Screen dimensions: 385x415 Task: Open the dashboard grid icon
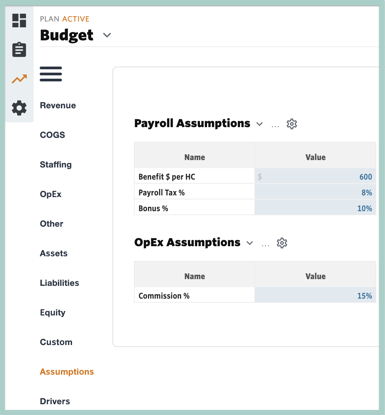[19, 20]
